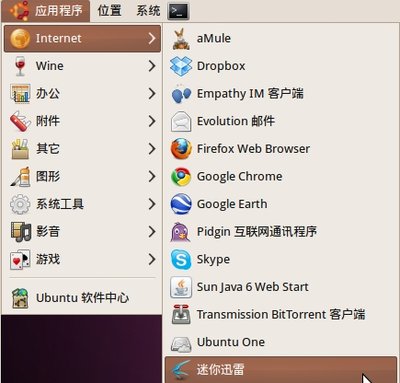Launch Skype from its label
Image resolution: width=400 pixels, height=383 pixels.
(213, 259)
